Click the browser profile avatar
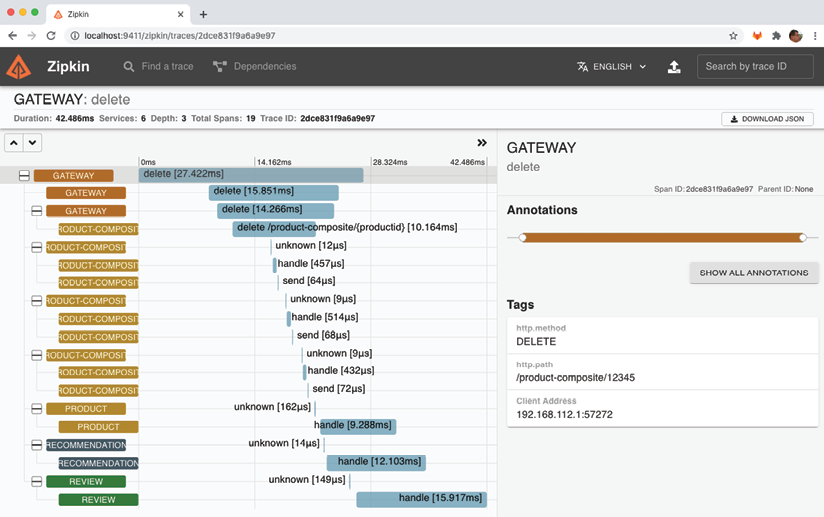The width and height of the screenshot is (824, 517). coord(796,36)
